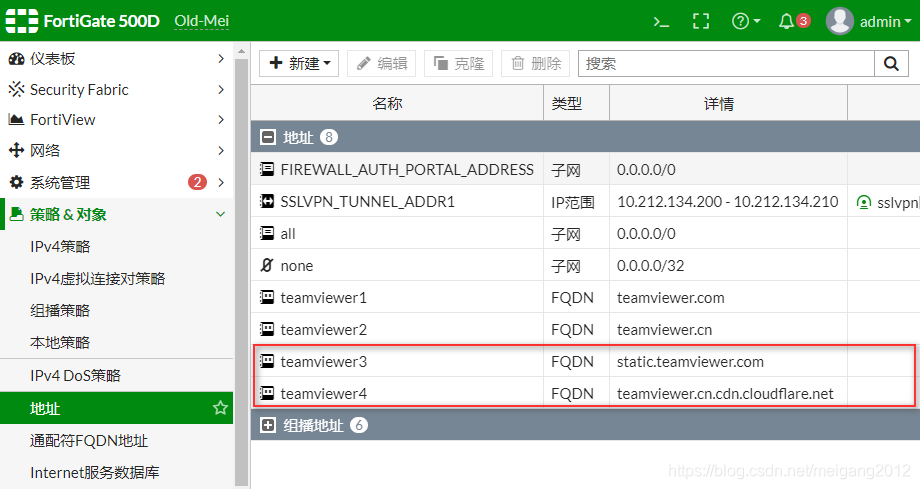Click the search magnifier button
This screenshot has height=489, width=920.
coord(891,63)
